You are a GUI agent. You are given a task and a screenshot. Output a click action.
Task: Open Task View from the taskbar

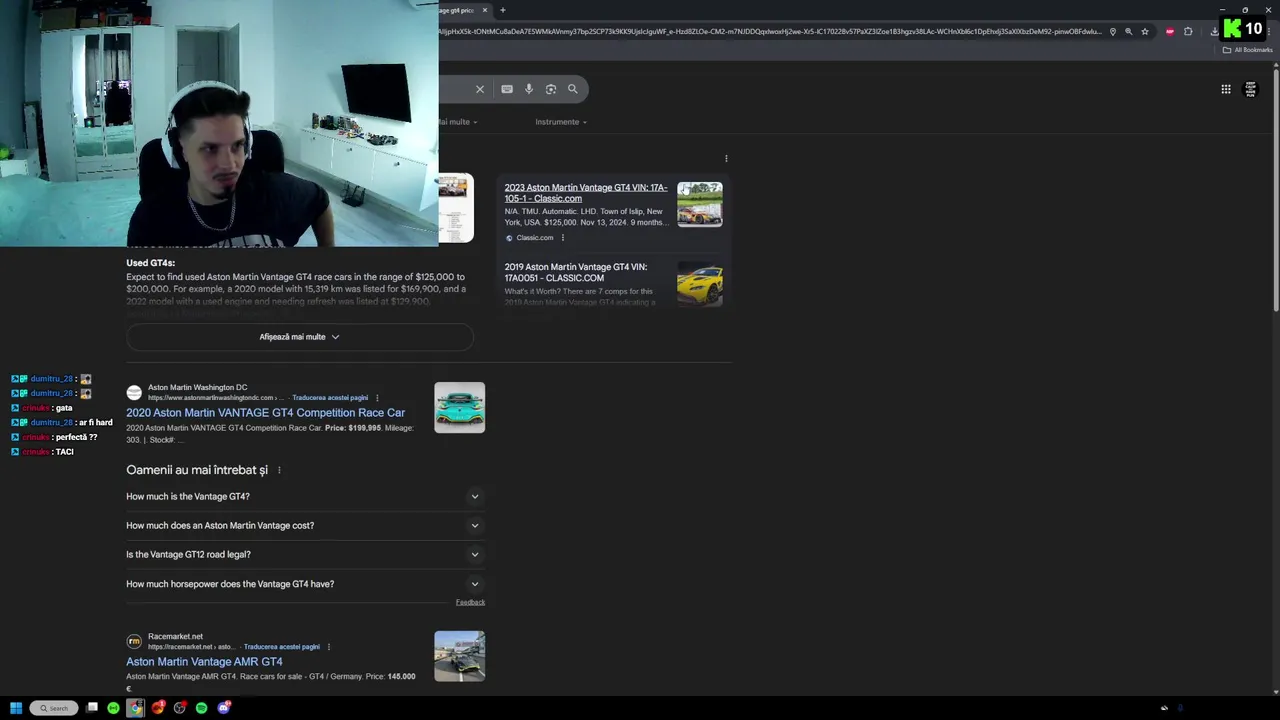(92, 708)
